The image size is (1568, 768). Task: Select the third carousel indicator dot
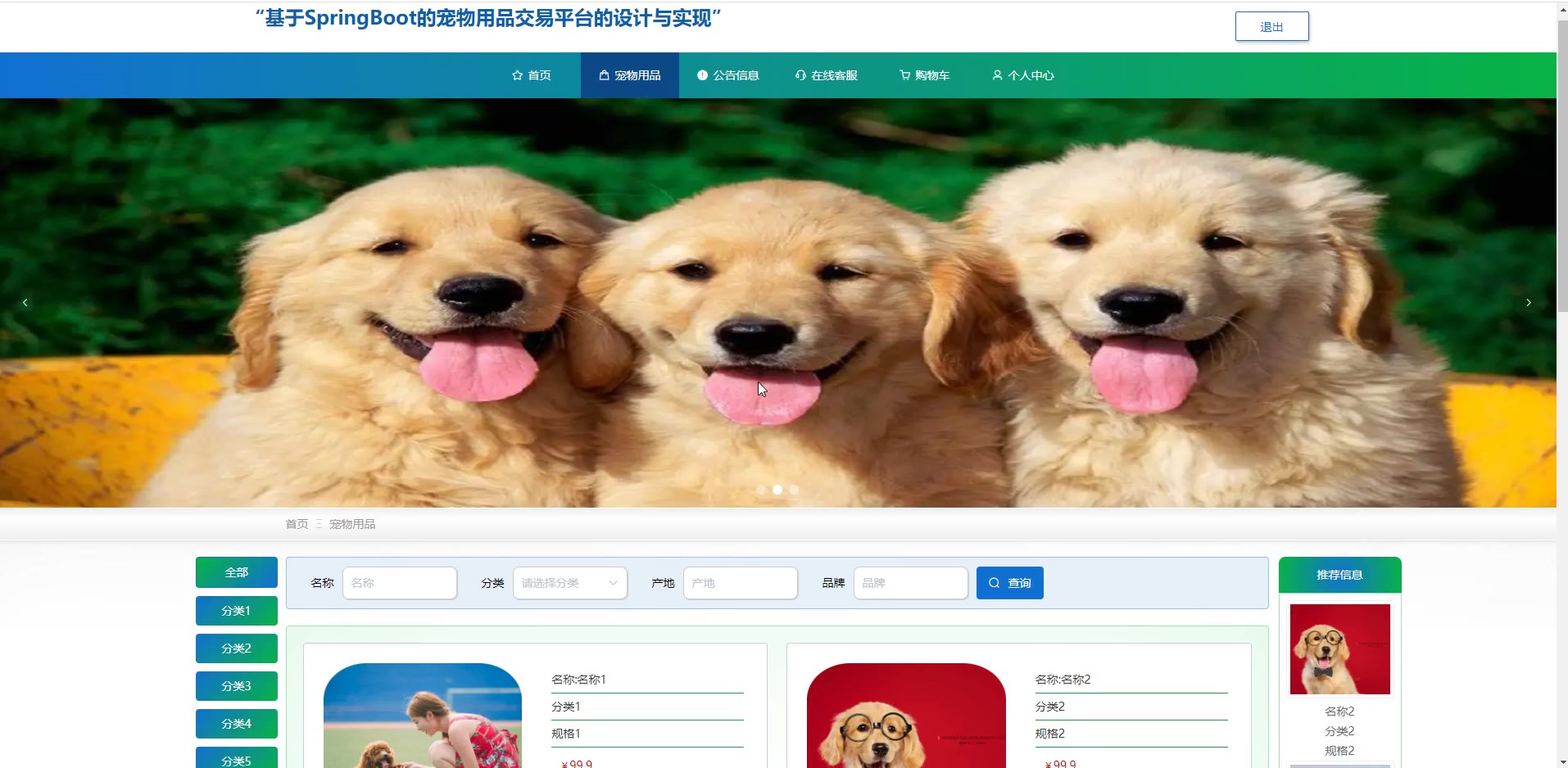pos(794,490)
